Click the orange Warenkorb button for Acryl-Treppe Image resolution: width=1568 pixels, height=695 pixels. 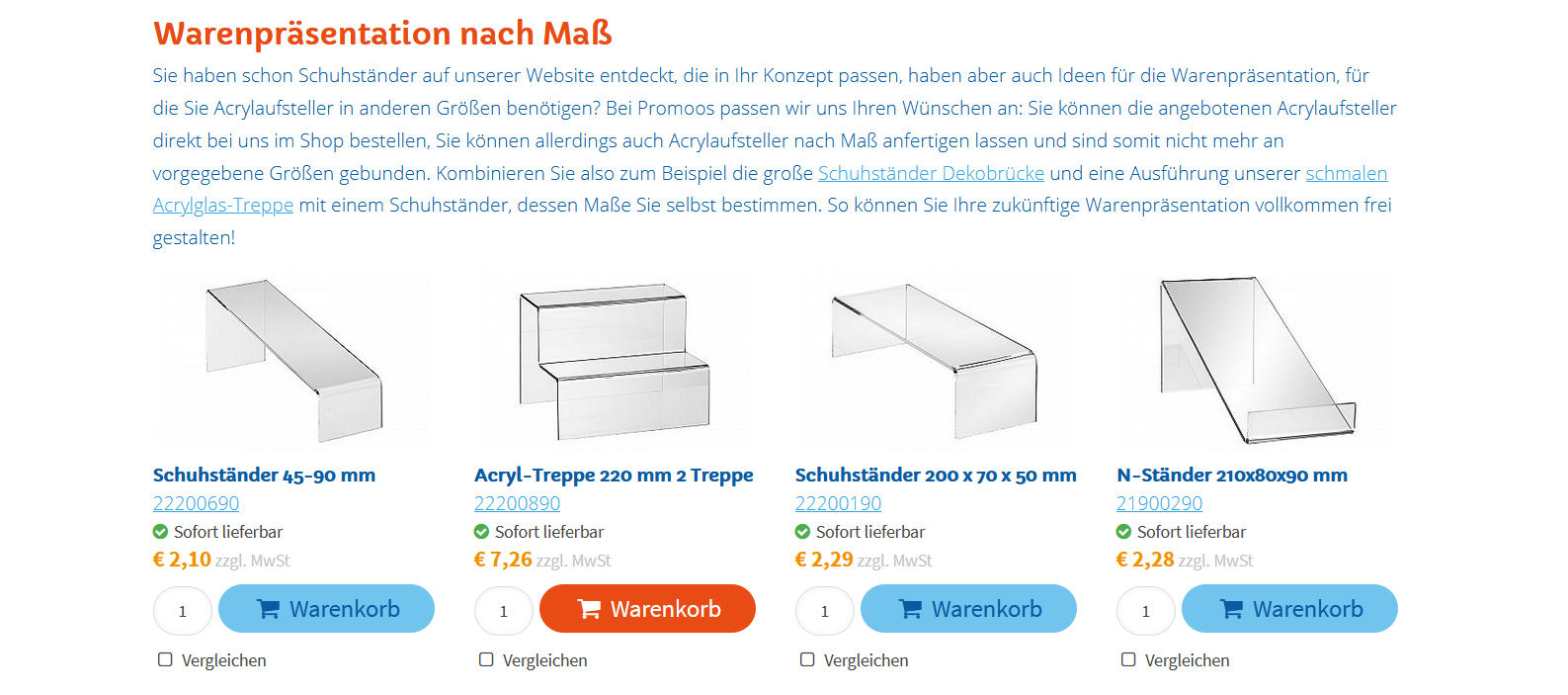pos(647,609)
